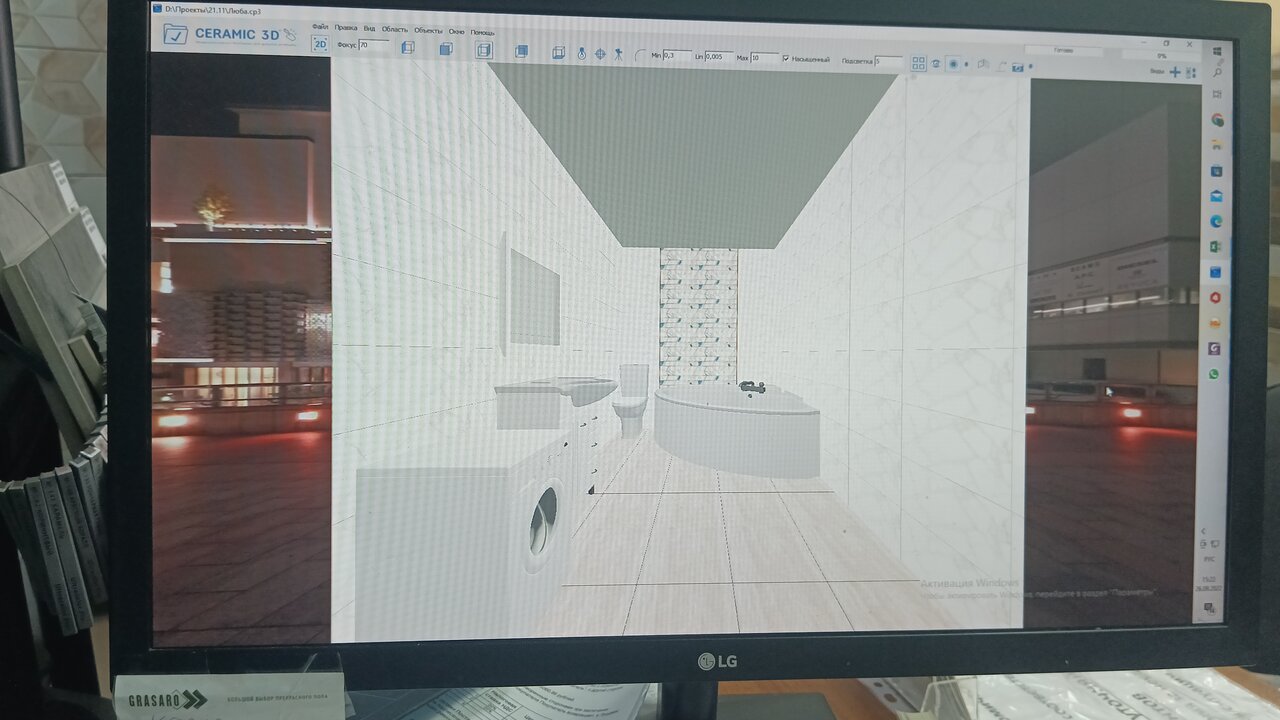Click the greyed export arrow icon
This screenshot has width=1280, height=720.
click(1002, 66)
